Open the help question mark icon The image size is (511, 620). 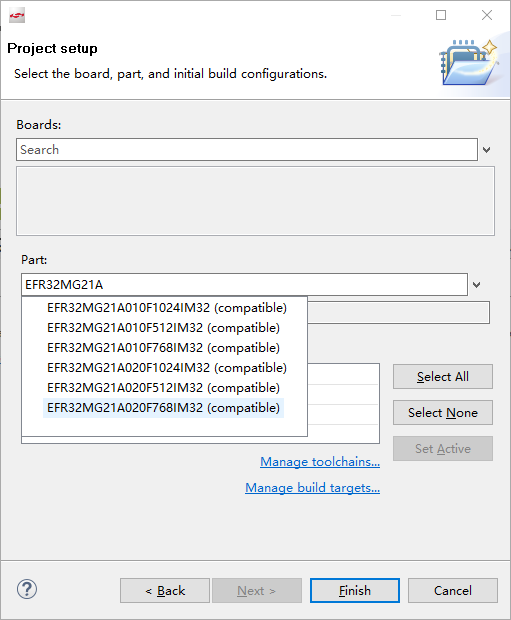pos(27,589)
